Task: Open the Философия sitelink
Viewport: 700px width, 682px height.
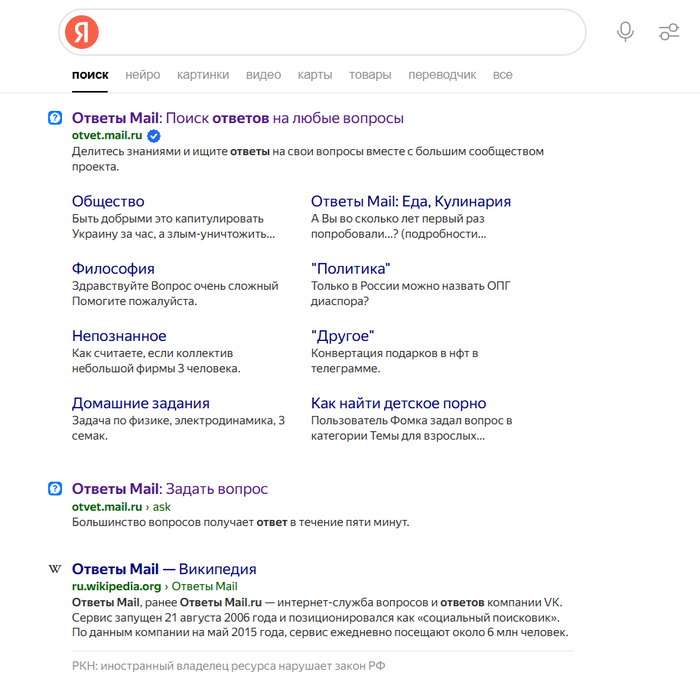Action: coord(113,268)
